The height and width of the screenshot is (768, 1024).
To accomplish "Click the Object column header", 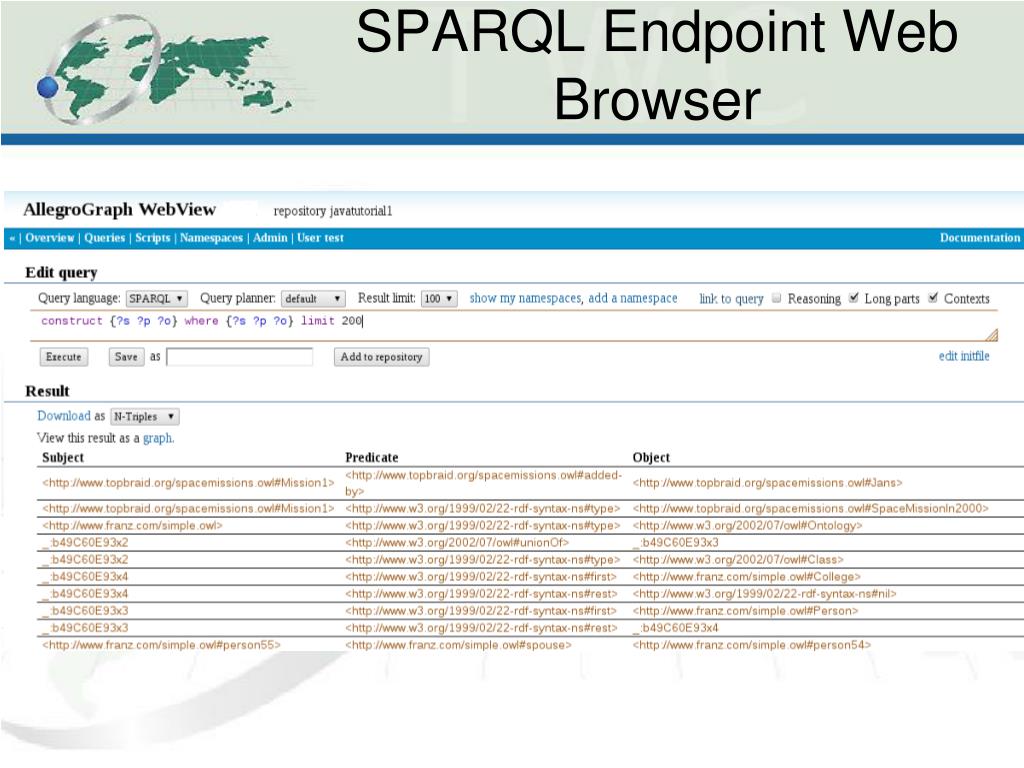I will click(651, 457).
